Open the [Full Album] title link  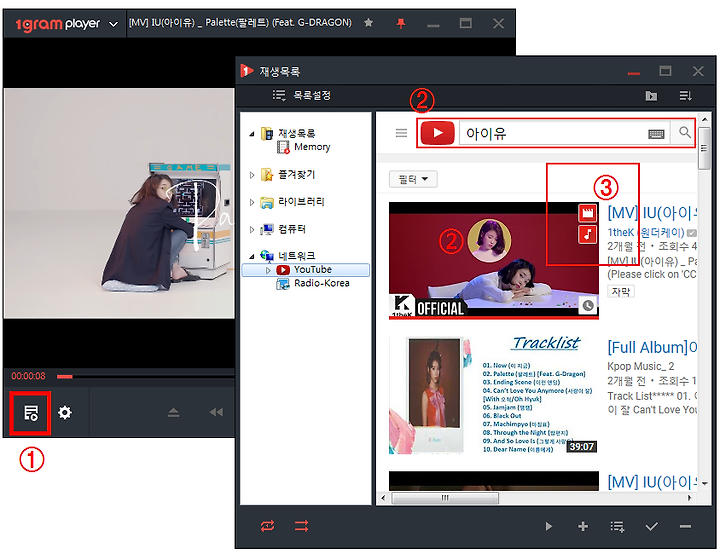(x=652, y=348)
